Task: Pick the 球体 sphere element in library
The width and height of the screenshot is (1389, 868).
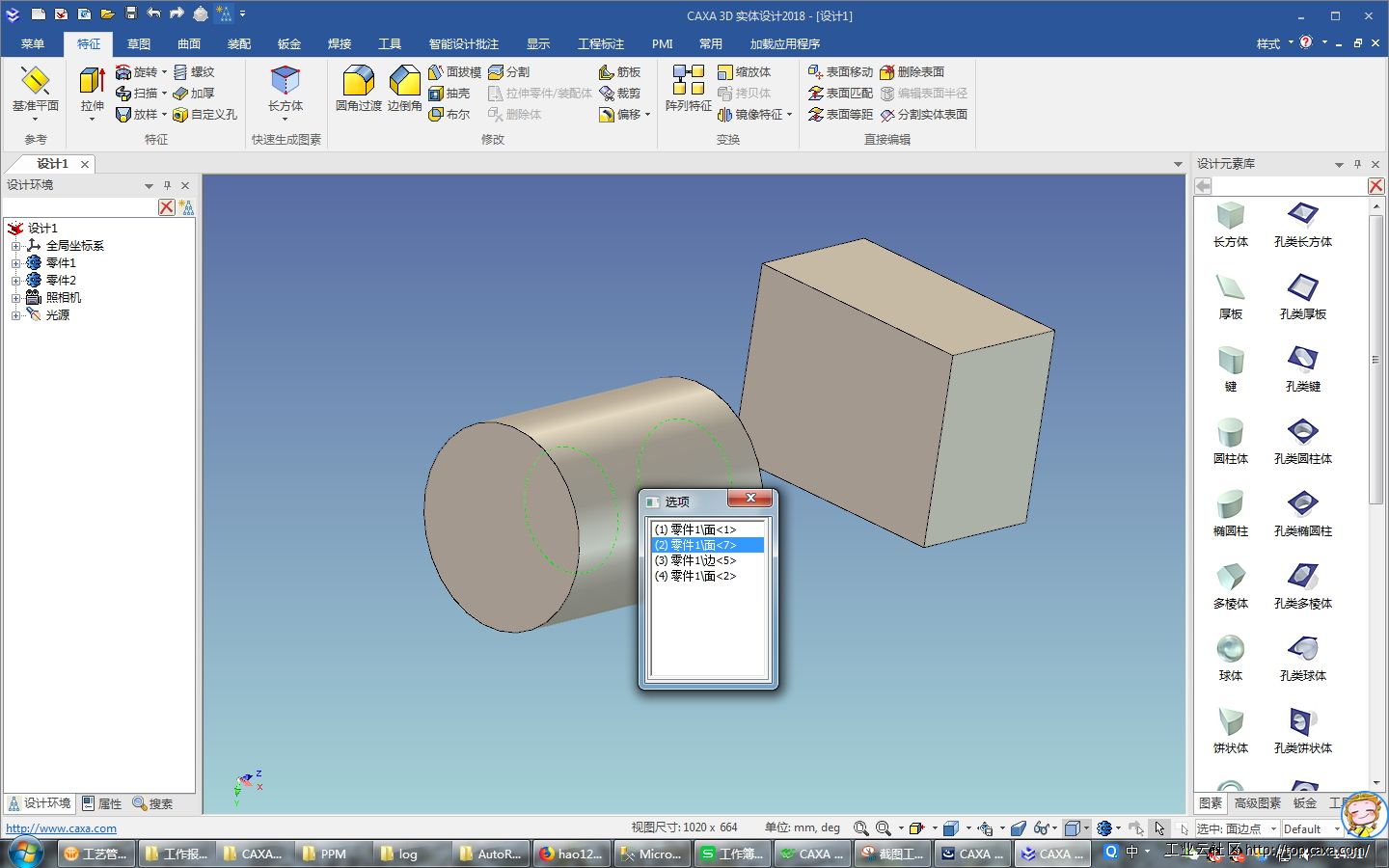Action: point(1230,658)
